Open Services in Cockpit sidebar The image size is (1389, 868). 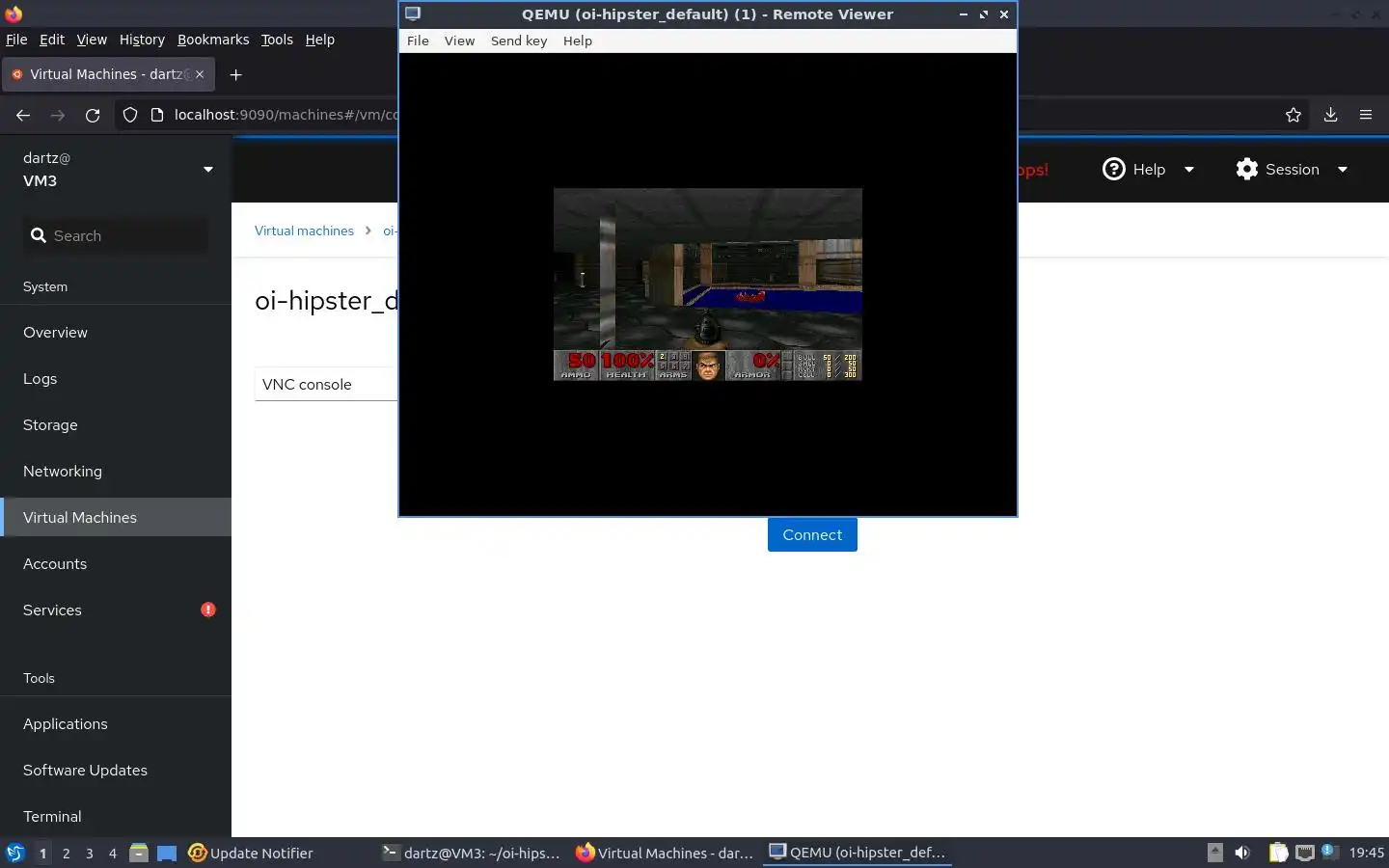click(x=116, y=610)
